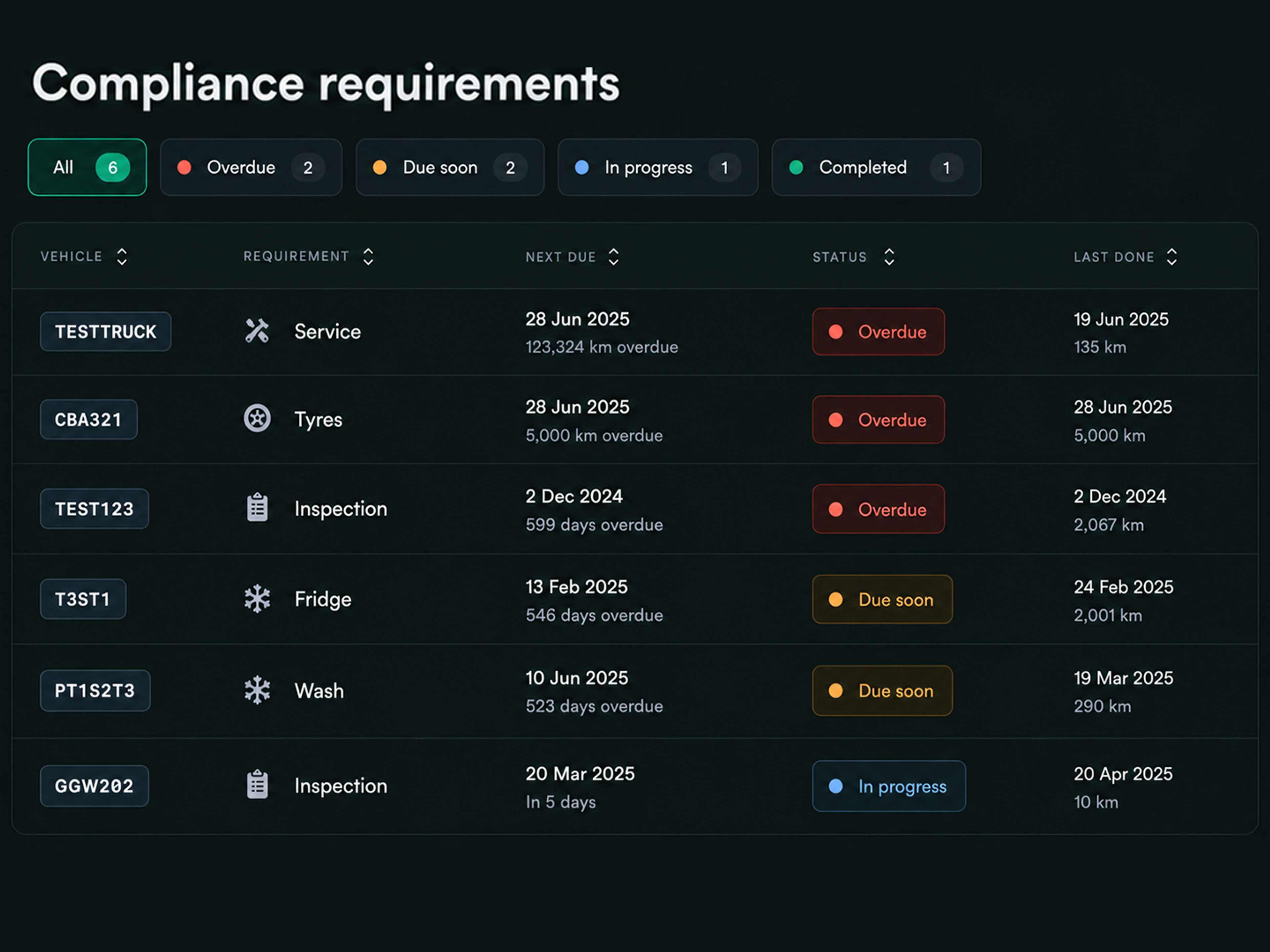This screenshot has width=1270, height=952.
Task: Click the Due soon badge for PT1S2T3
Action: click(x=882, y=690)
